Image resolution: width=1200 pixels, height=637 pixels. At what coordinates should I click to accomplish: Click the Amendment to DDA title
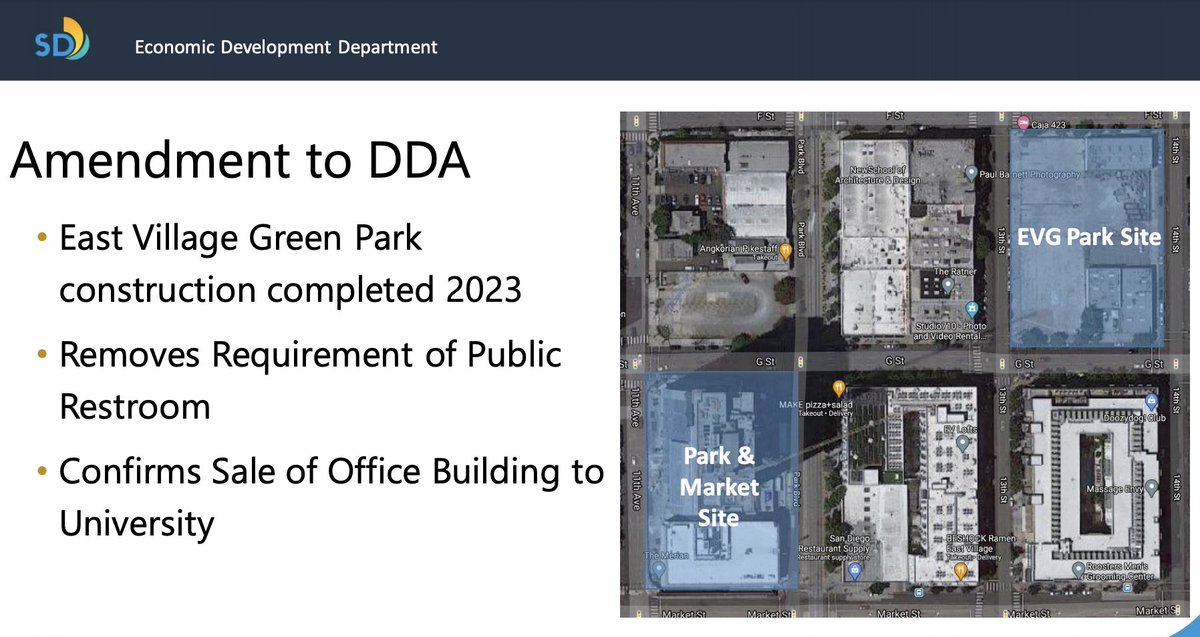tap(240, 161)
